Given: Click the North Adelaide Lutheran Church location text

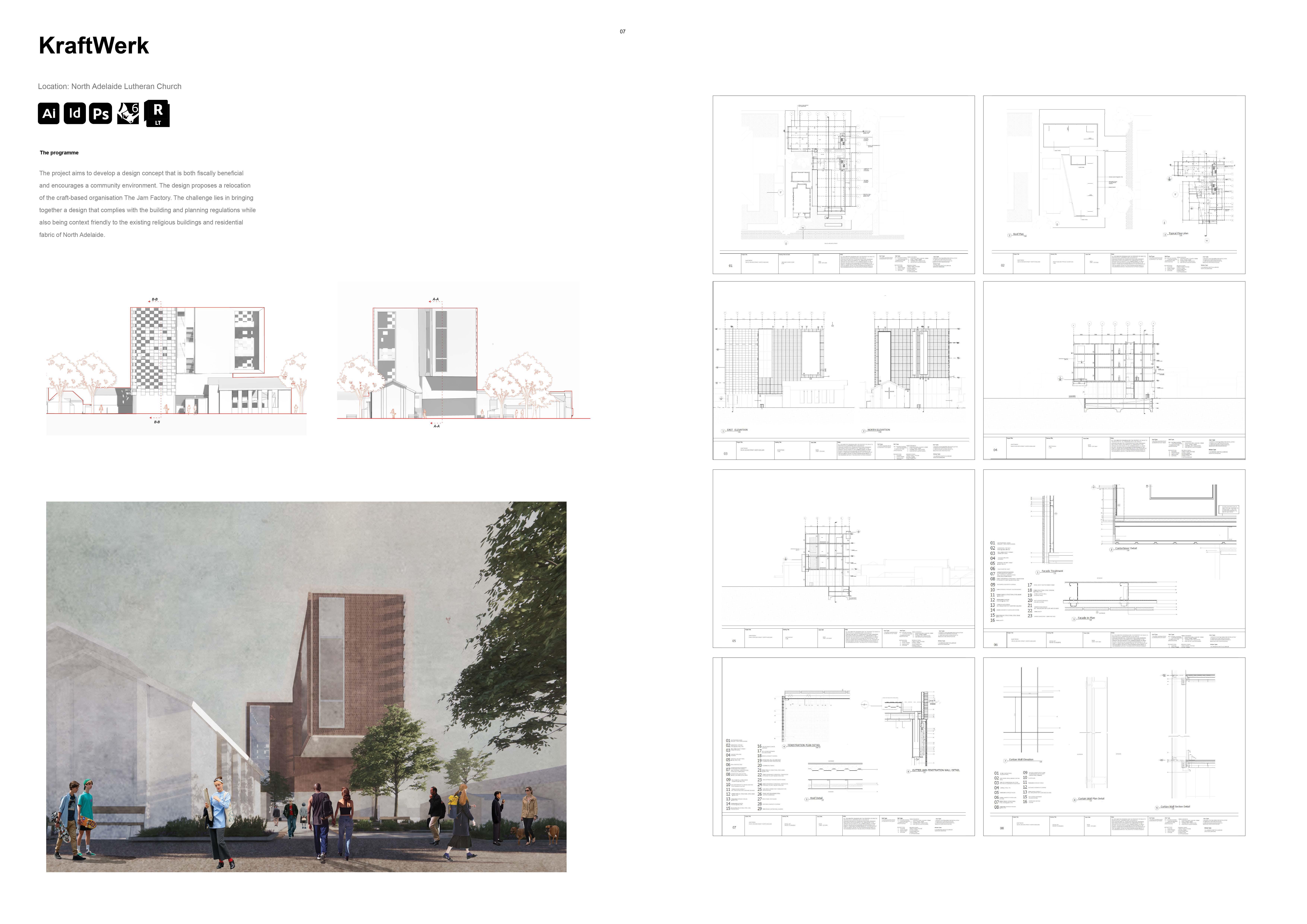Looking at the screenshot, I should pos(110,87).
